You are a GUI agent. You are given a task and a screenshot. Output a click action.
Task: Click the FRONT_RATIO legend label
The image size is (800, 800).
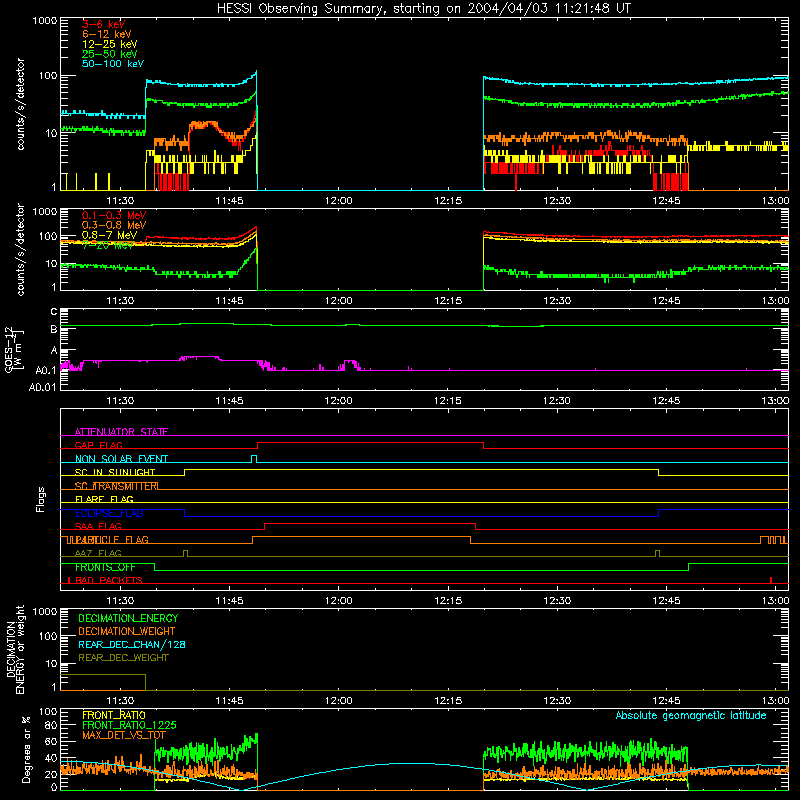[114, 715]
